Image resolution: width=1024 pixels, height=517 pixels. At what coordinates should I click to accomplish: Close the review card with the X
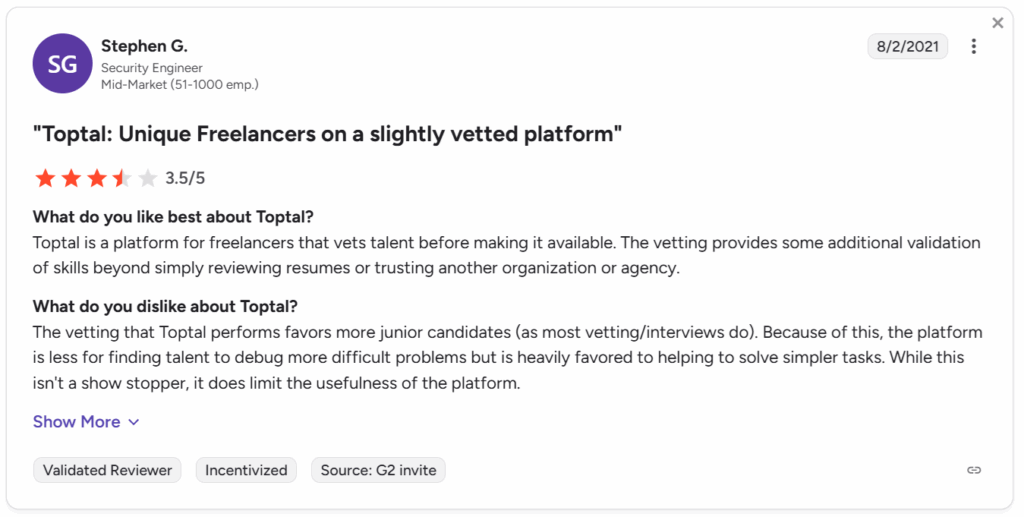[x=997, y=23]
